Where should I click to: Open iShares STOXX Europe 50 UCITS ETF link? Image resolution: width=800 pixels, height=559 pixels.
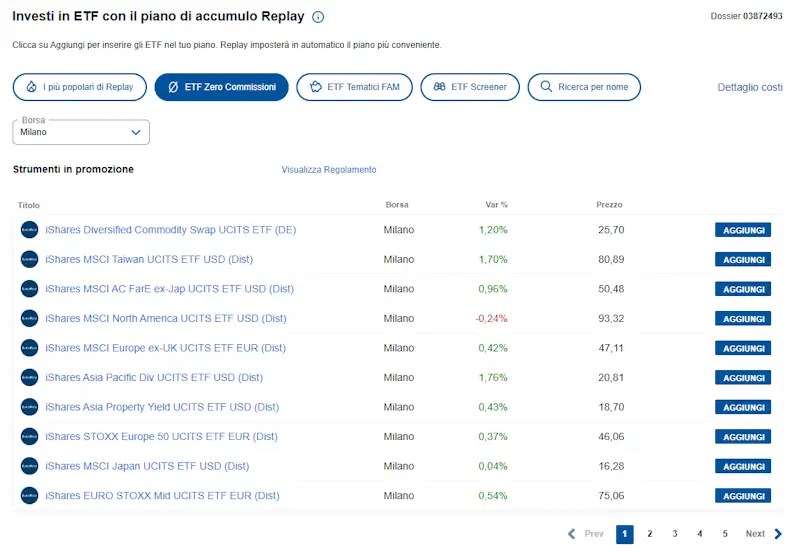click(162, 436)
